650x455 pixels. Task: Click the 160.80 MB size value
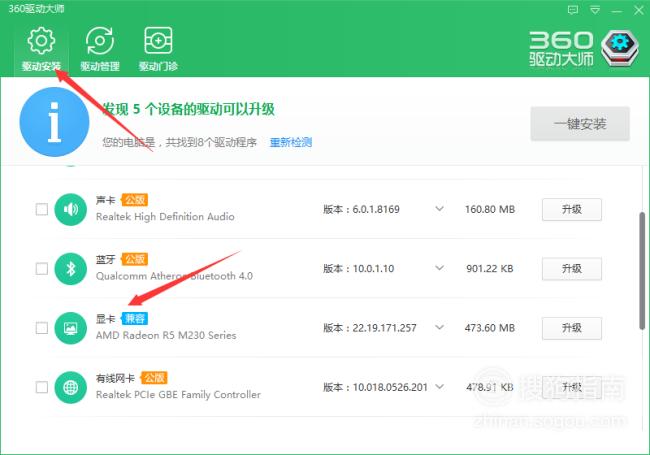pos(490,209)
